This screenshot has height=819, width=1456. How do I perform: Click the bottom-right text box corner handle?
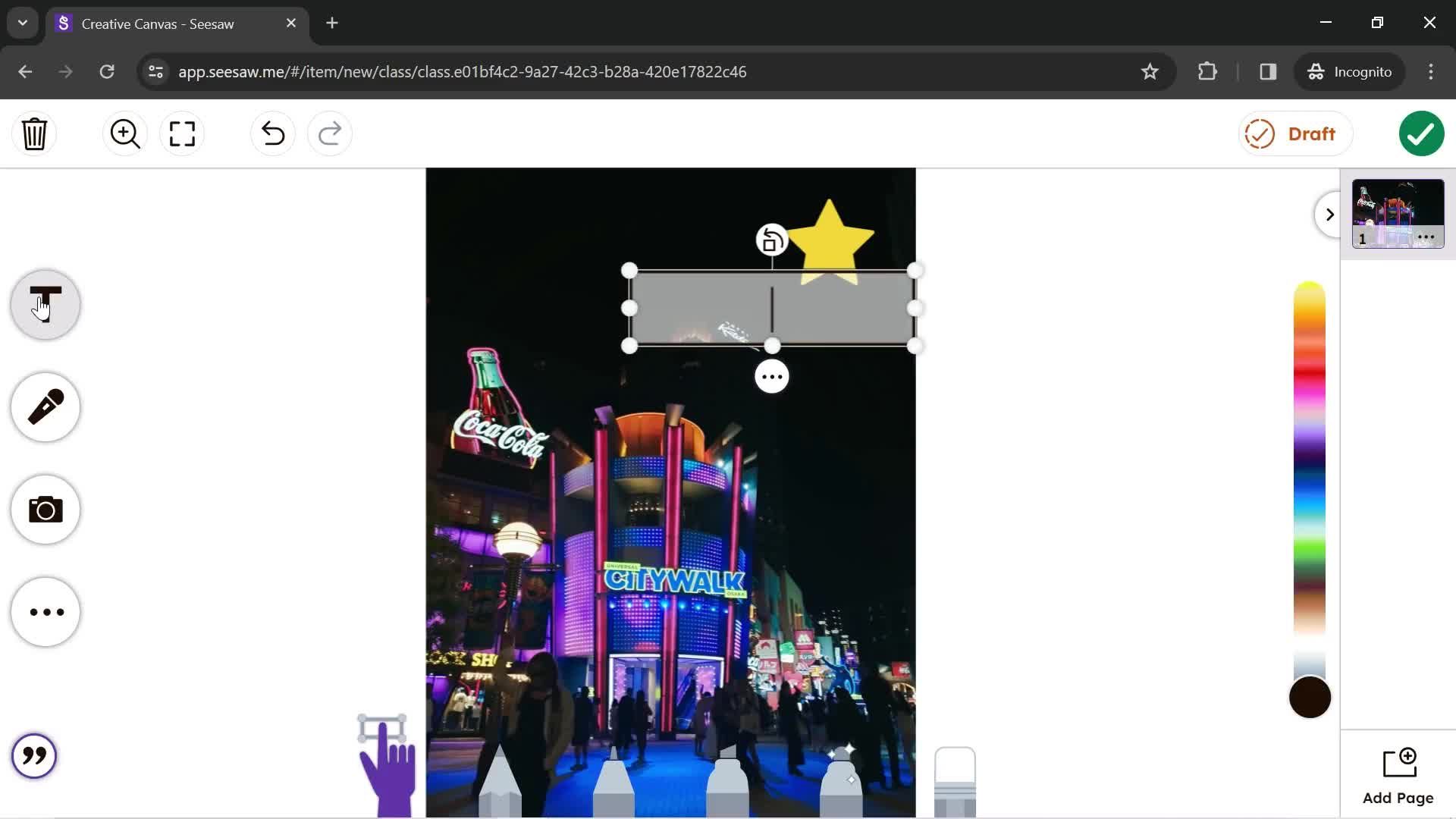pos(915,347)
